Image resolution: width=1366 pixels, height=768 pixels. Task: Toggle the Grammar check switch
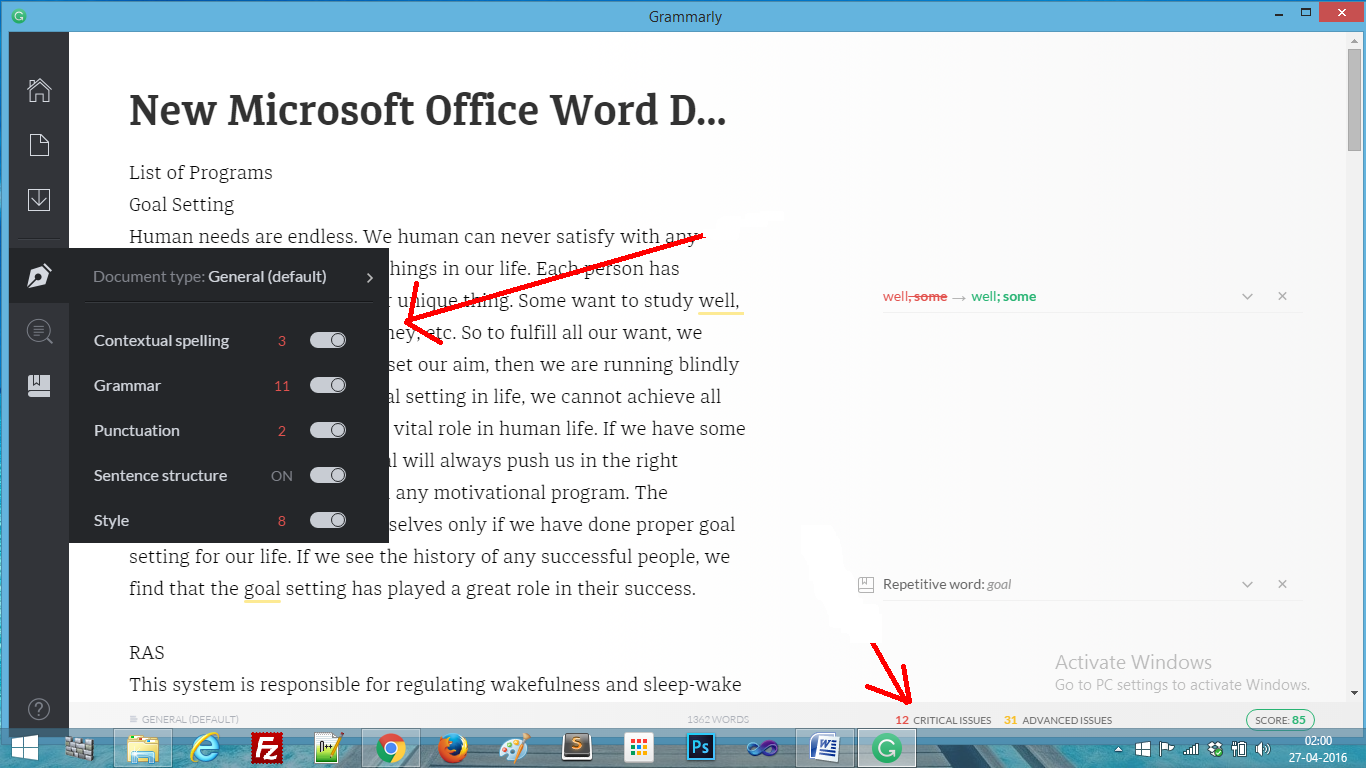point(328,385)
